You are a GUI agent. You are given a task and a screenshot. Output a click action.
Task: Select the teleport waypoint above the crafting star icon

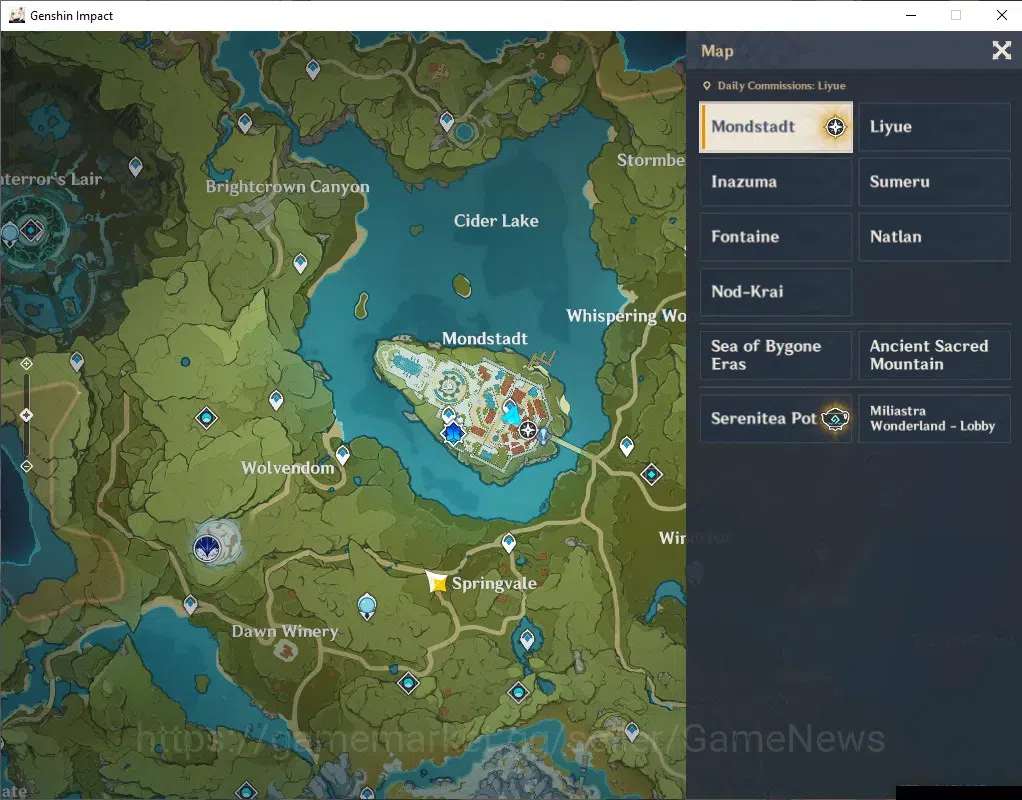coord(448,414)
